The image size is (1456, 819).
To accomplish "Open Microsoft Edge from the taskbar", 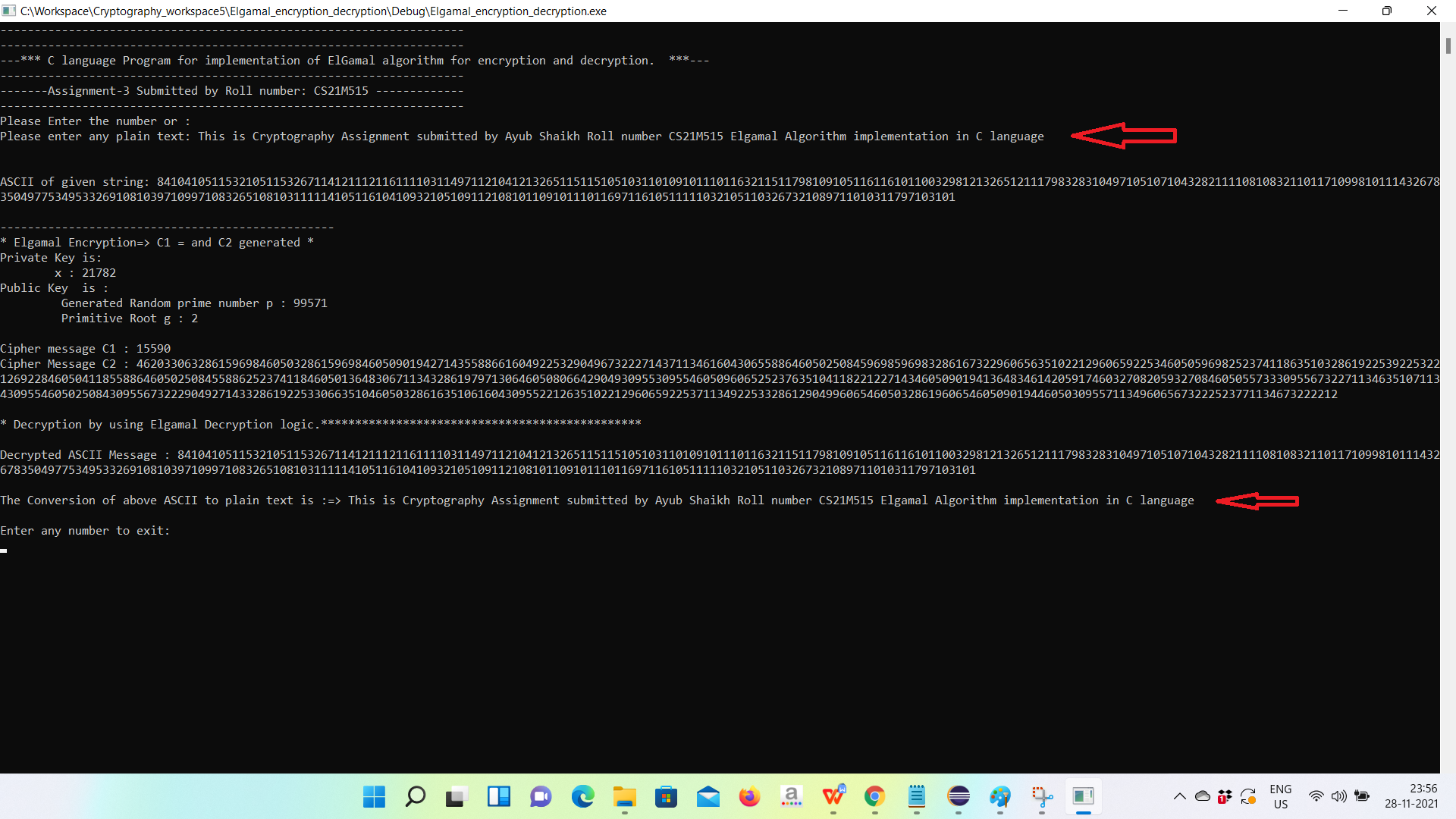I will pyautogui.click(x=582, y=797).
